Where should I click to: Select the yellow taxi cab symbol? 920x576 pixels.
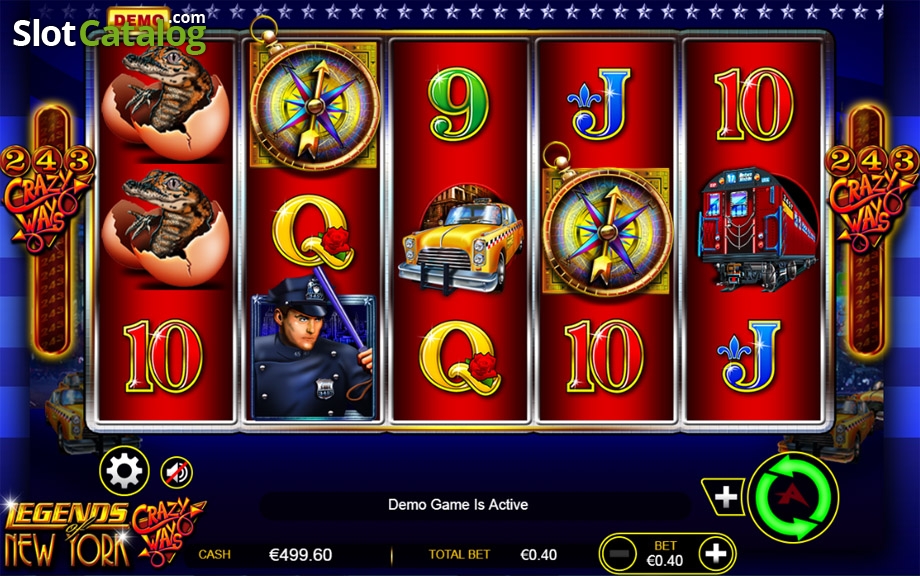[x=461, y=240]
